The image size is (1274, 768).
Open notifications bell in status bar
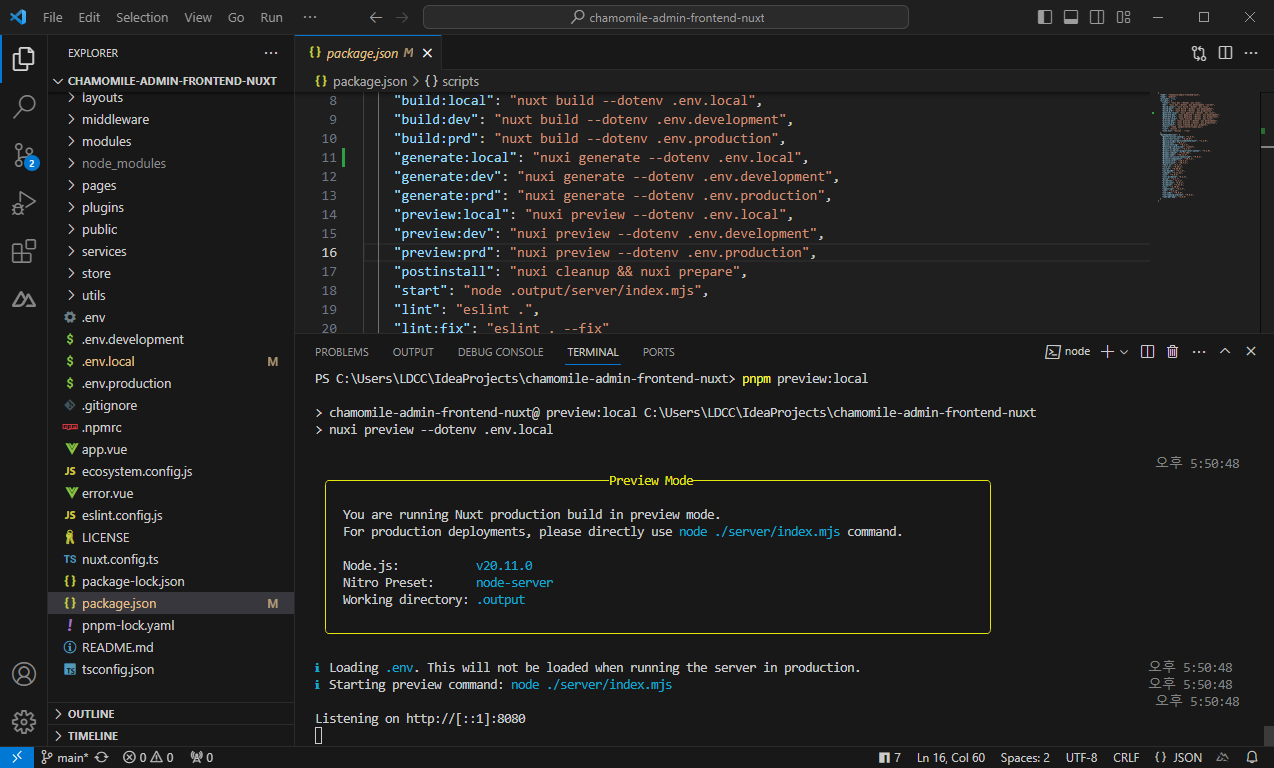tap(1251, 757)
